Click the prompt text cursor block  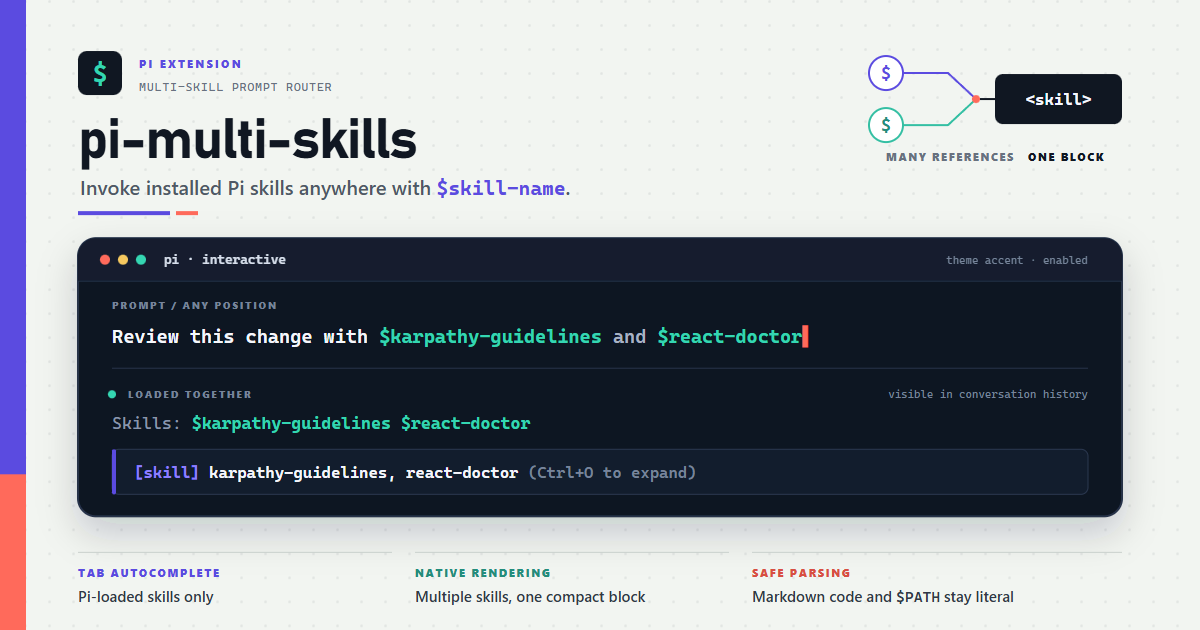[x=805, y=337]
